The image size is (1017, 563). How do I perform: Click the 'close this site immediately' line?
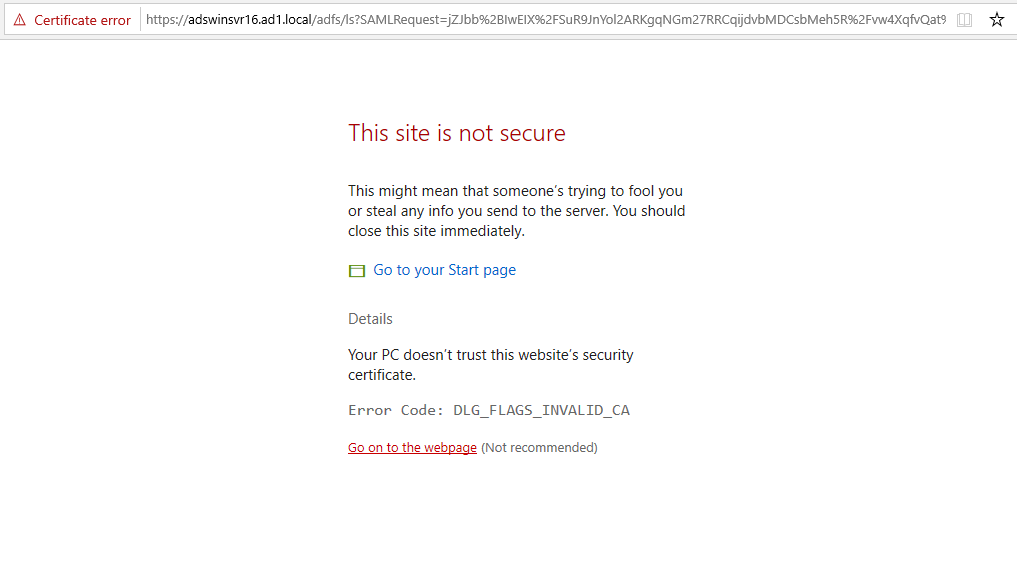[436, 231]
